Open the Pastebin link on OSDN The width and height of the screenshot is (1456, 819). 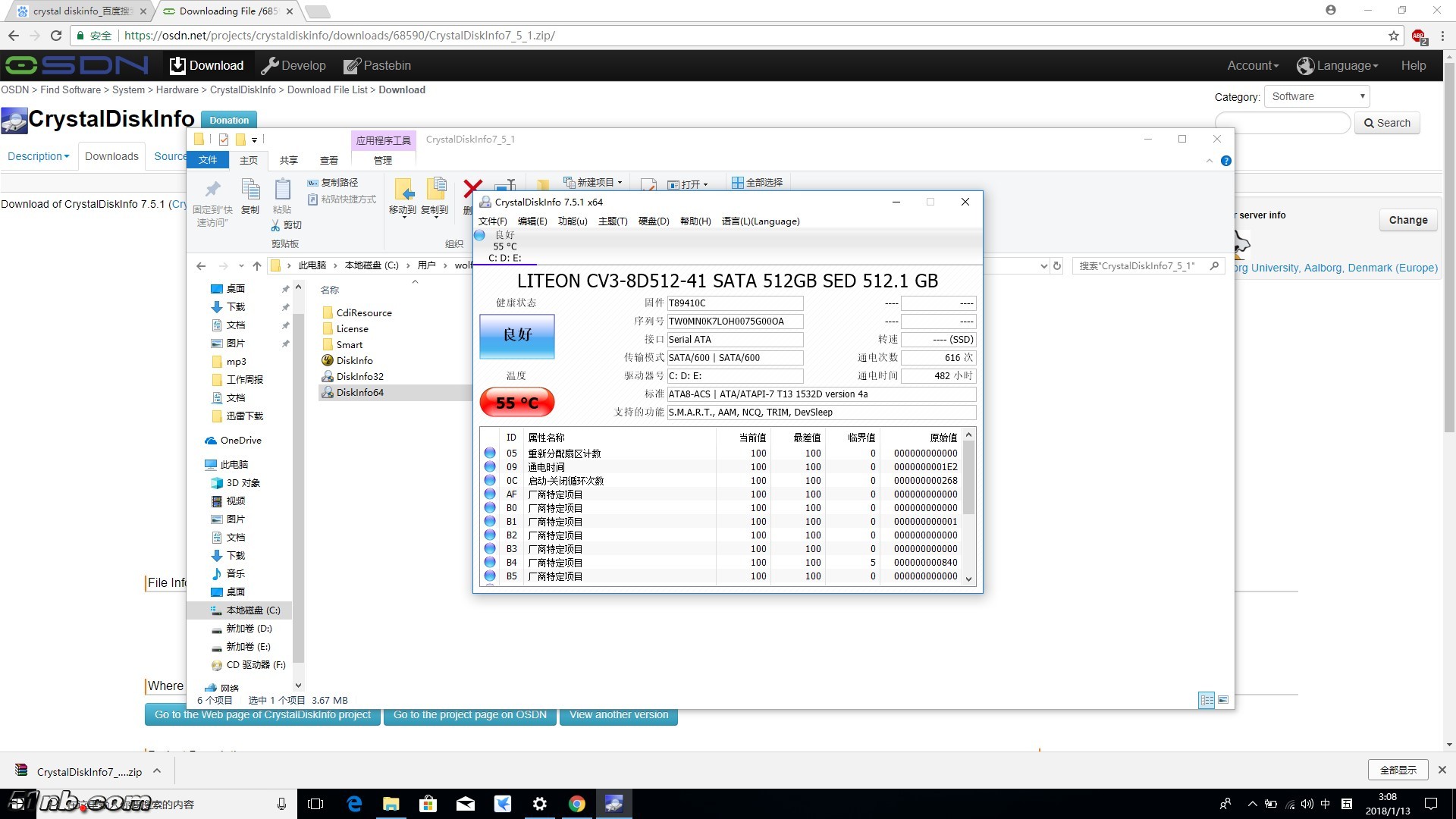378,66
